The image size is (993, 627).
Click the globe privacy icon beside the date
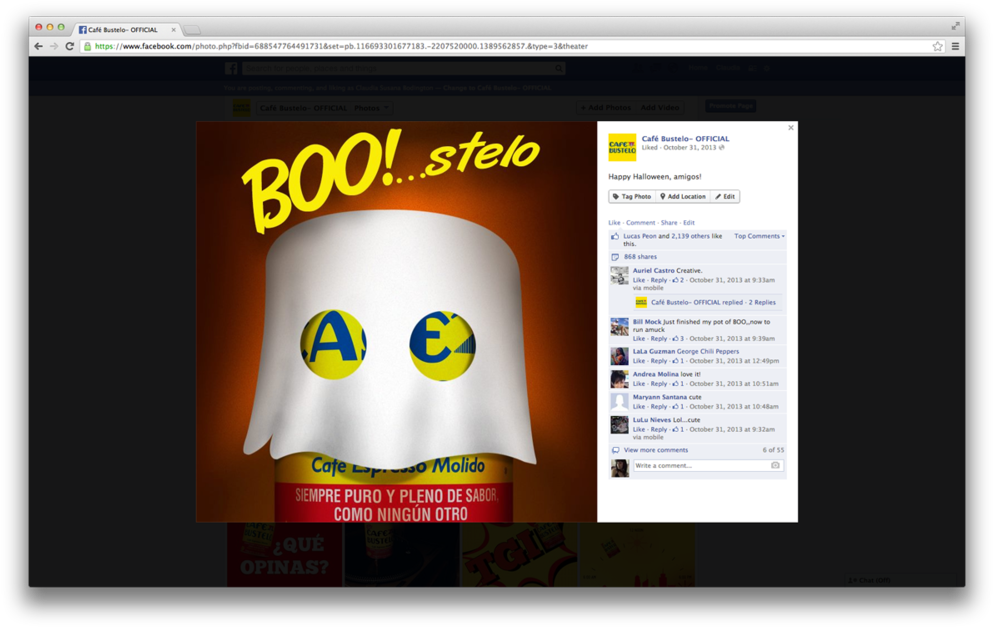point(722,148)
